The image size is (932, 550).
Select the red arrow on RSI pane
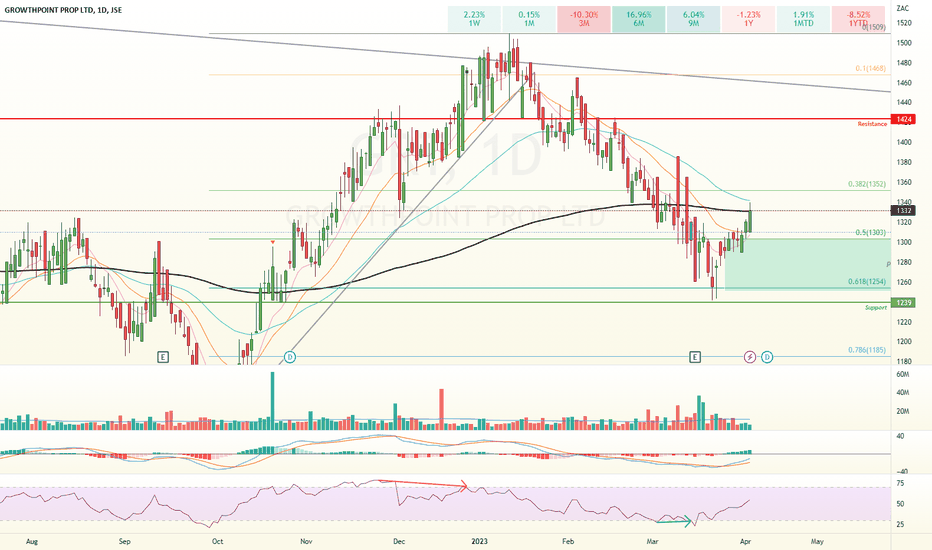point(423,484)
